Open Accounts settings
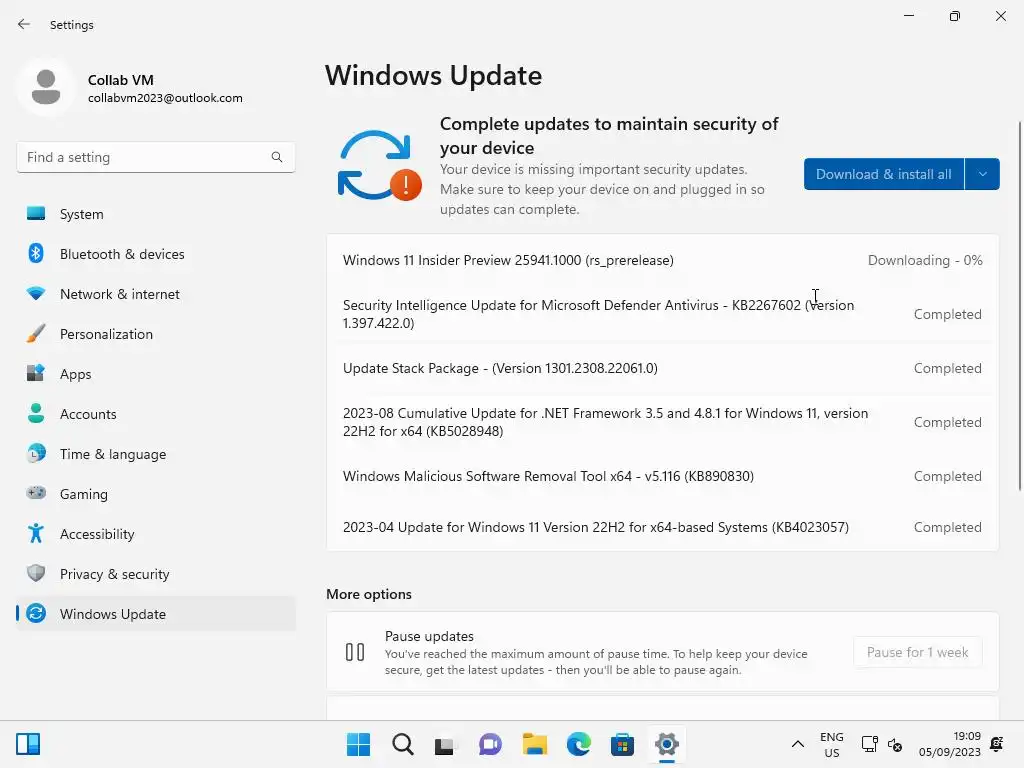Viewport: 1024px width, 768px height. (155, 414)
